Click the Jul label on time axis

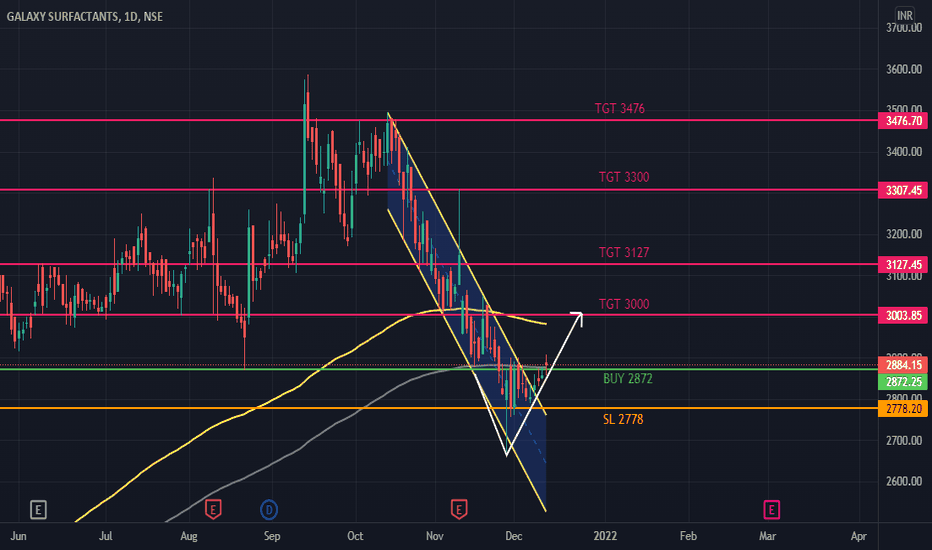tap(105, 536)
